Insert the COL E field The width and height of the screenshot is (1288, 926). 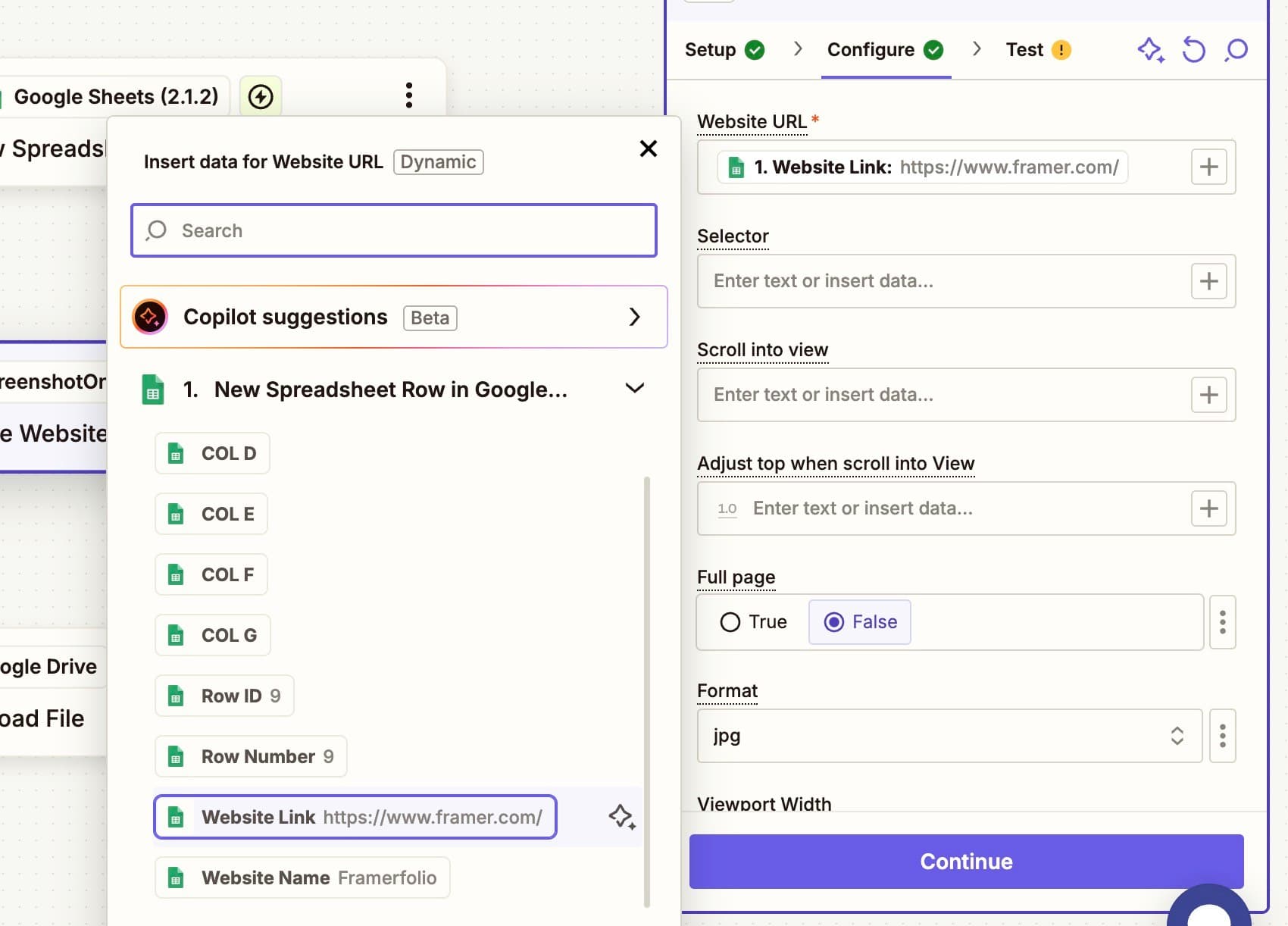pos(211,514)
